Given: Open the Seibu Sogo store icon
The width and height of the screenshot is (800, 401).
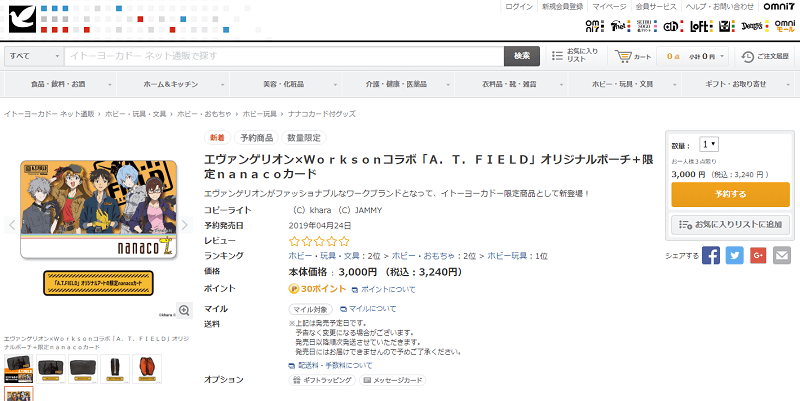Looking at the screenshot, I should [x=647, y=26].
